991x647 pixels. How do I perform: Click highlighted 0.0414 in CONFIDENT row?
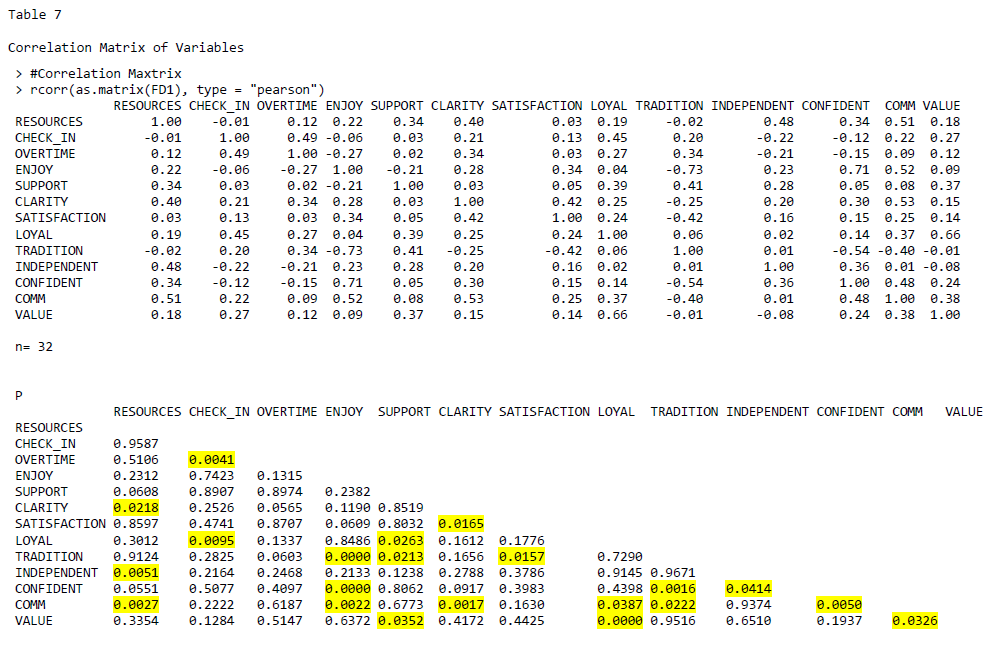pyautogui.click(x=748, y=589)
